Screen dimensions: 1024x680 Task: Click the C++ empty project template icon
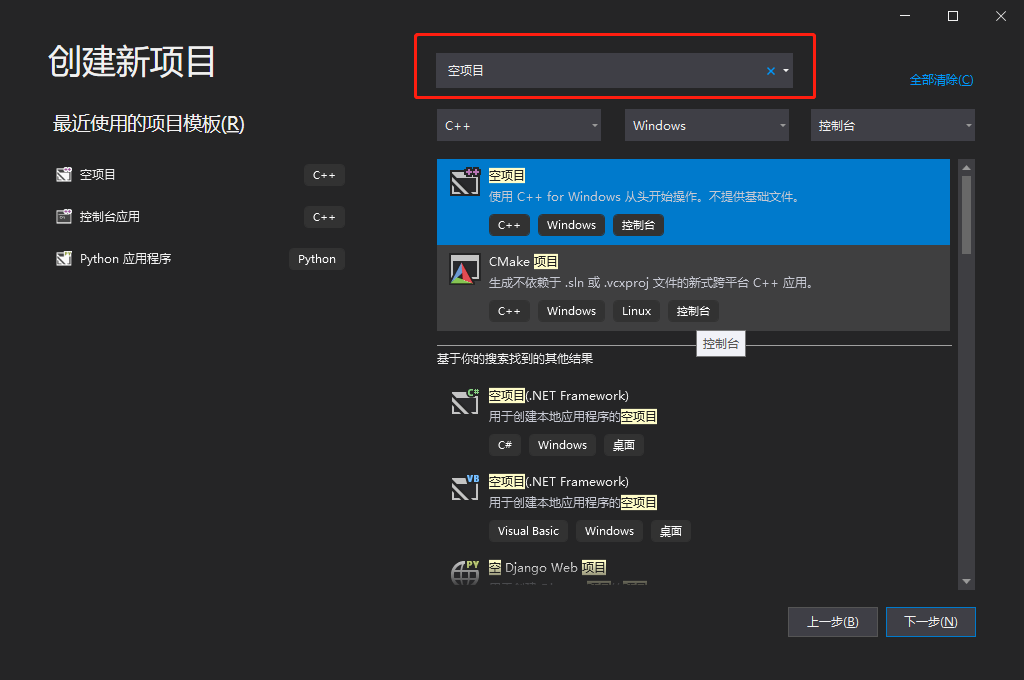tap(465, 182)
